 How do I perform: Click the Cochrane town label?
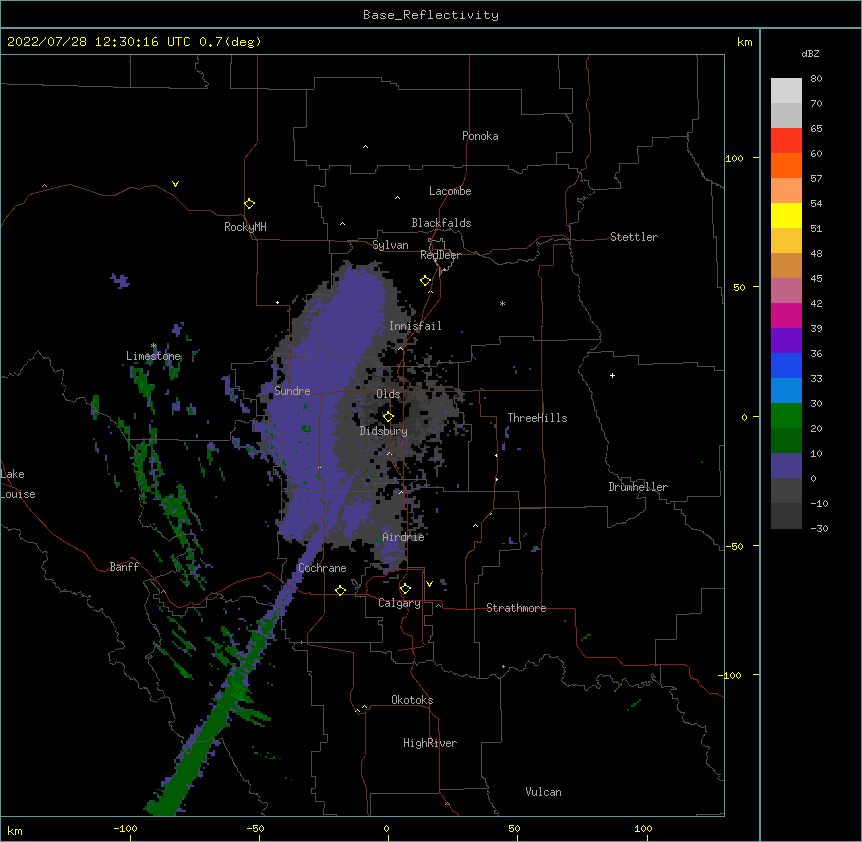pos(322,568)
